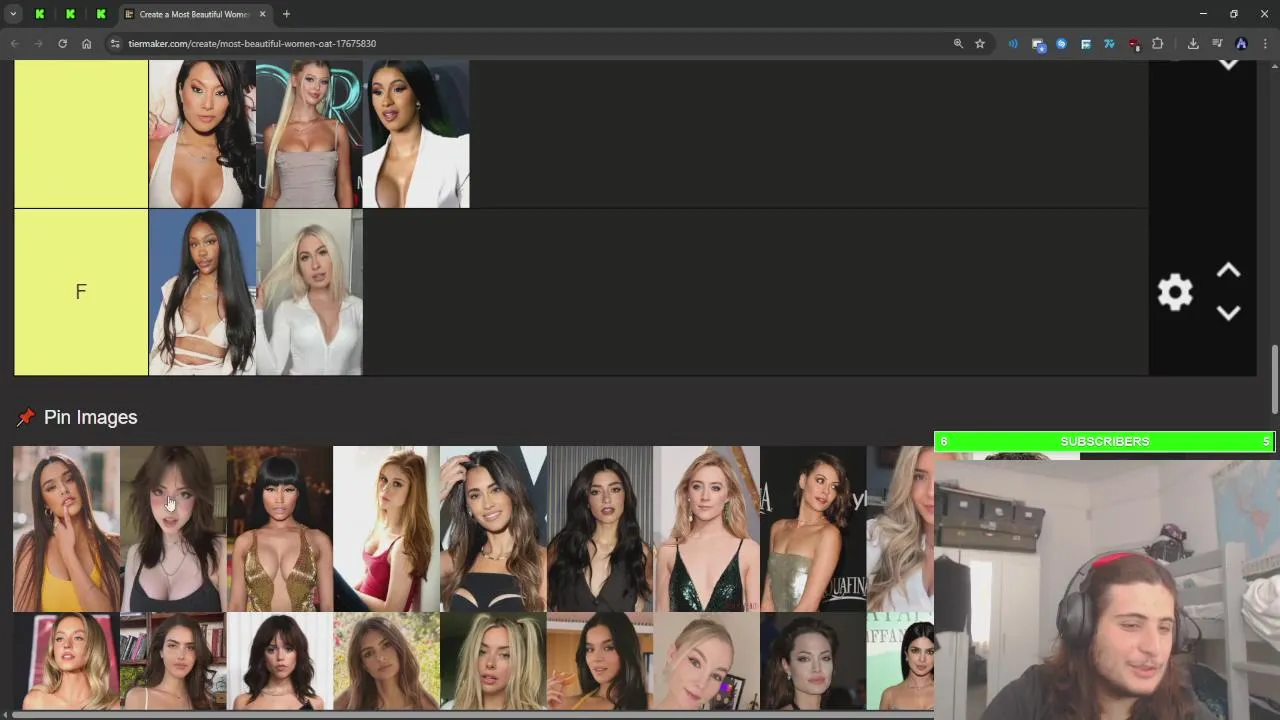Viewport: 1280px width, 720px height.
Task: Pick pool image of woman in yellow top
Action: tap(66, 528)
